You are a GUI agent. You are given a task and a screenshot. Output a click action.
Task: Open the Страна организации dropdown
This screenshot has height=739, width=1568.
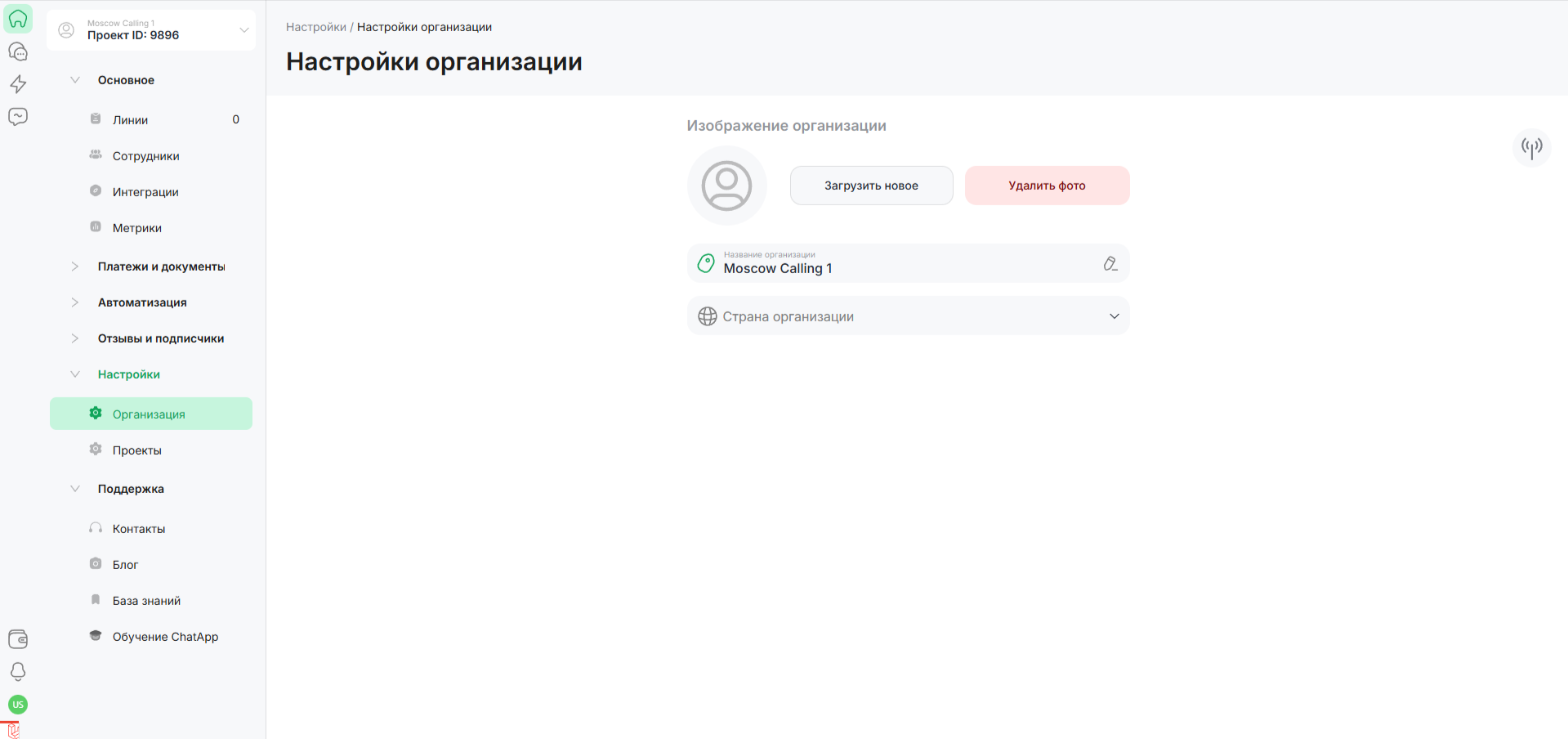coord(908,316)
